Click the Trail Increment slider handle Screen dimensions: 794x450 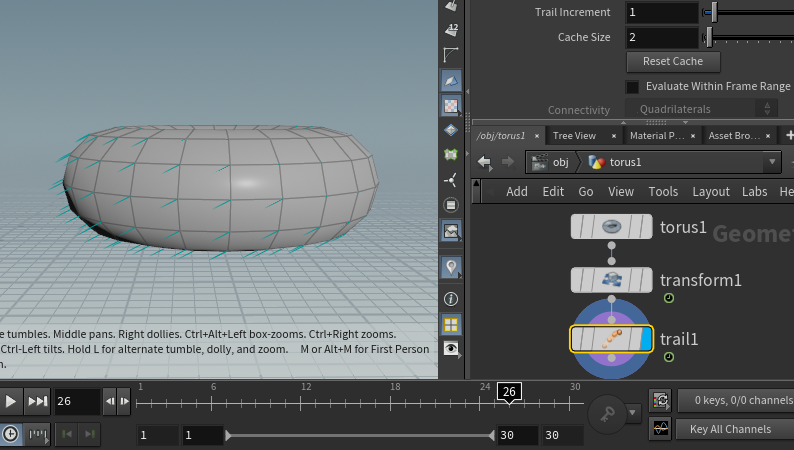click(714, 12)
